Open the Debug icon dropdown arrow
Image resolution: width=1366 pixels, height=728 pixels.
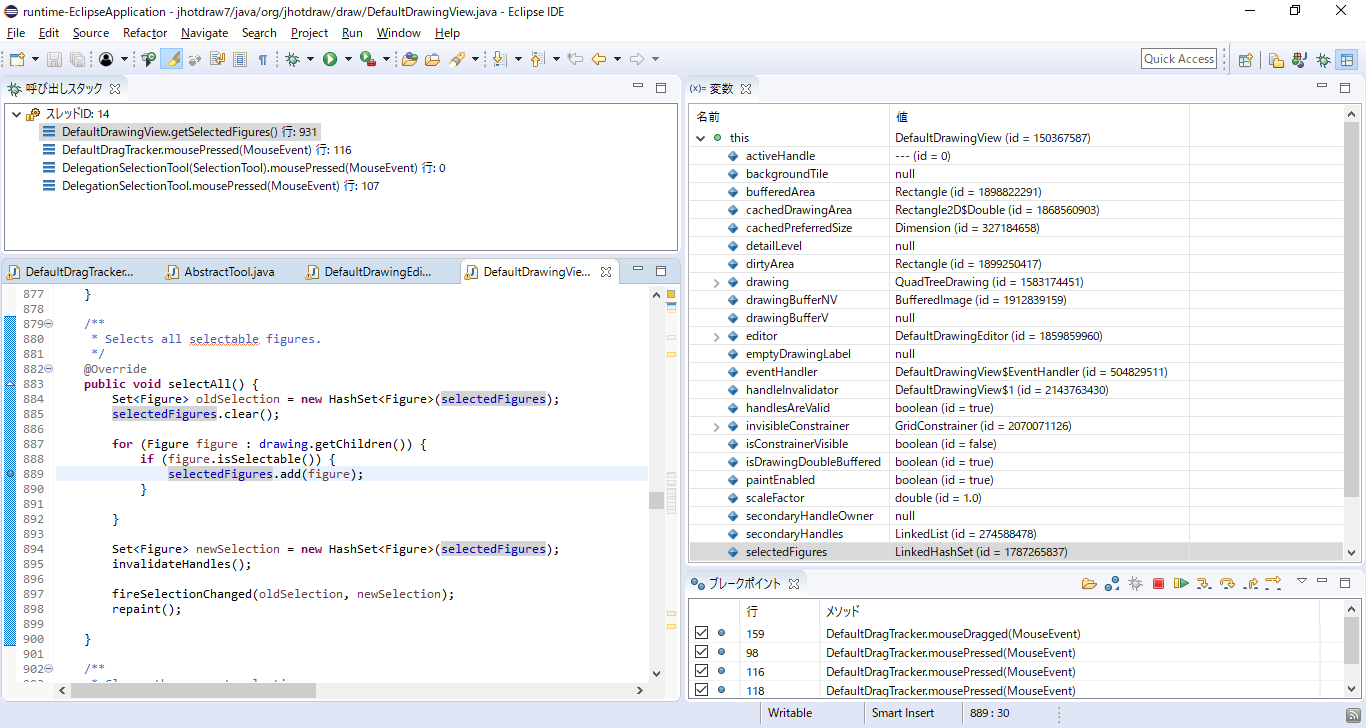click(310, 59)
